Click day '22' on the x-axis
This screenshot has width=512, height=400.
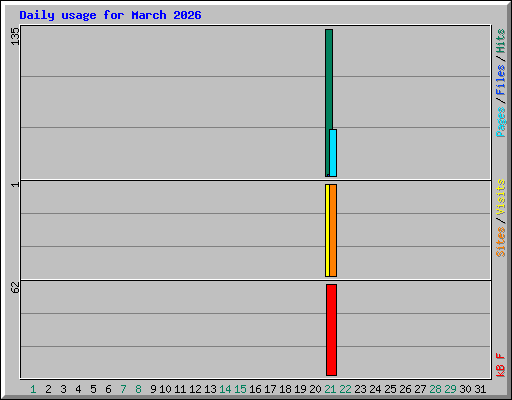coord(345,389)
